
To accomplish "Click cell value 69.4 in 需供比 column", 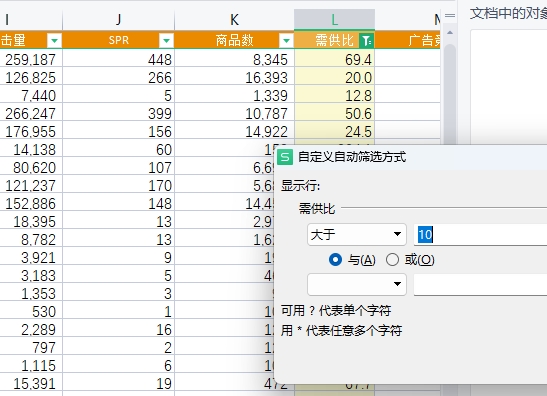I will (x=358, y=60).
